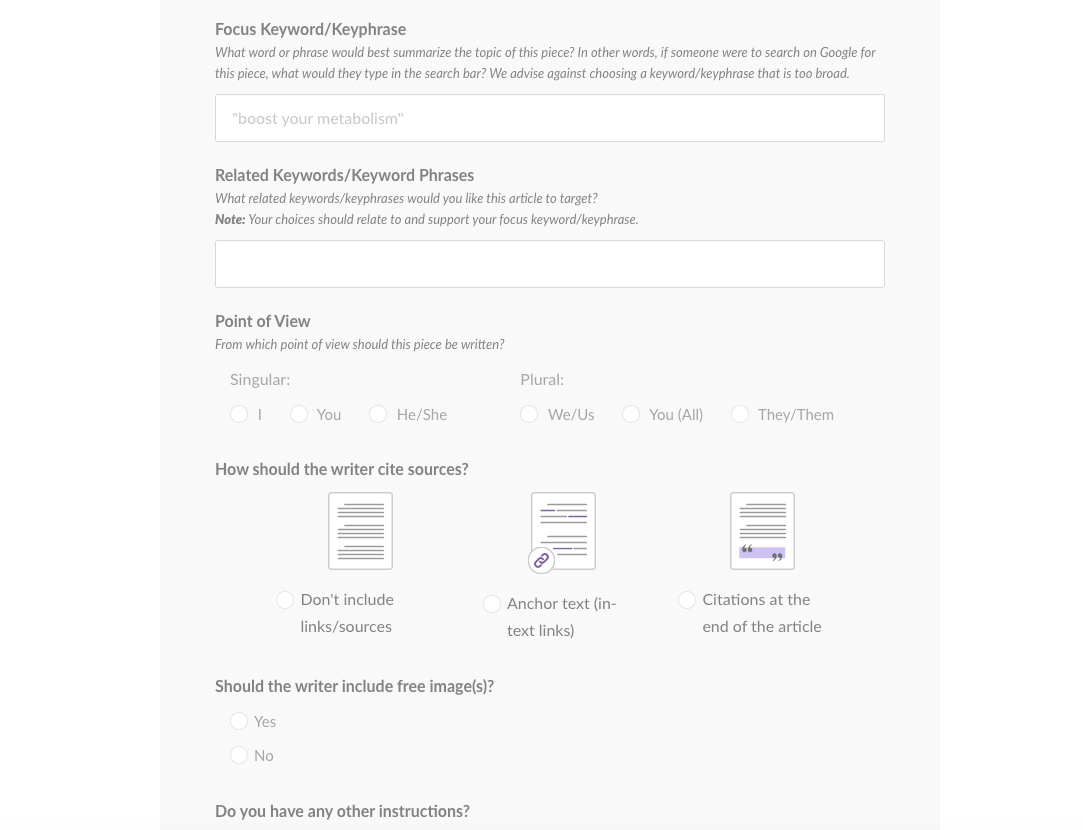Choose the You (All) plural option
Screen dimensions: 1083x830
pyautogui.click(x=631, y=414)
